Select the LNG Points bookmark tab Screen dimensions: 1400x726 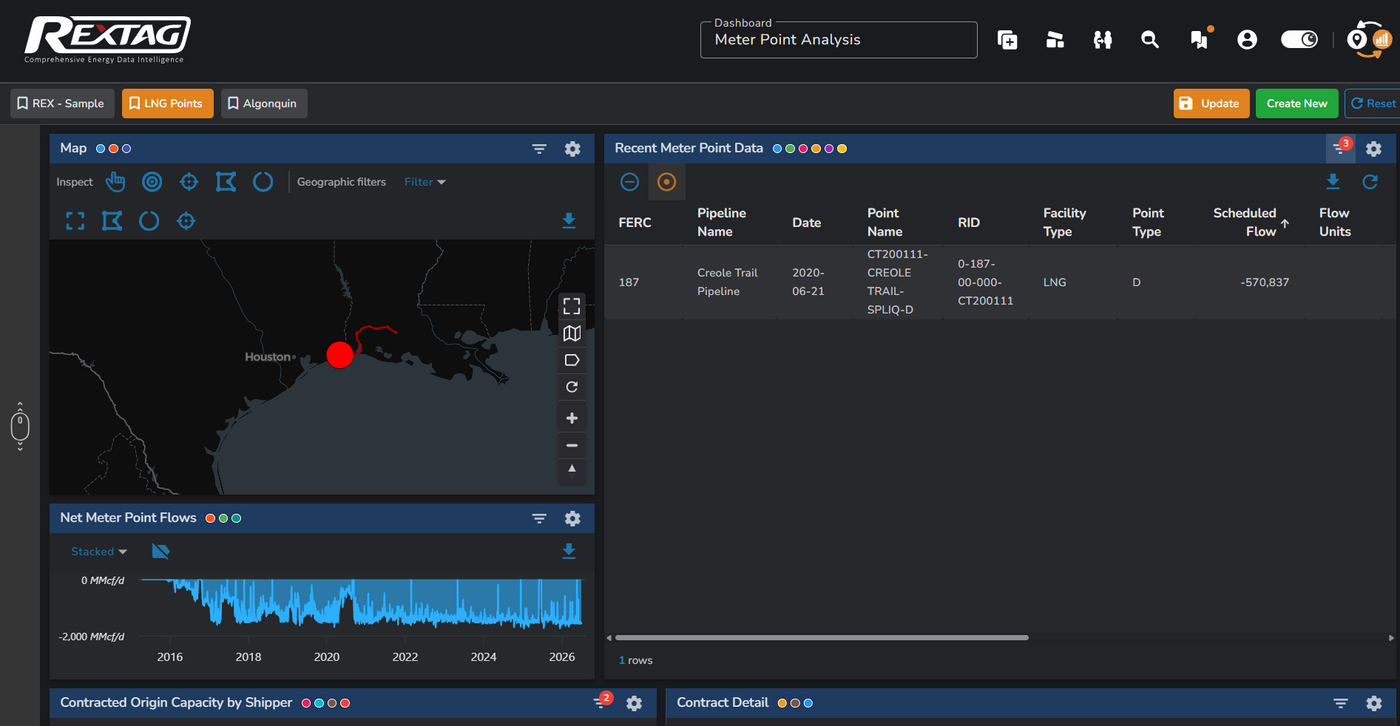click(168, 103)
